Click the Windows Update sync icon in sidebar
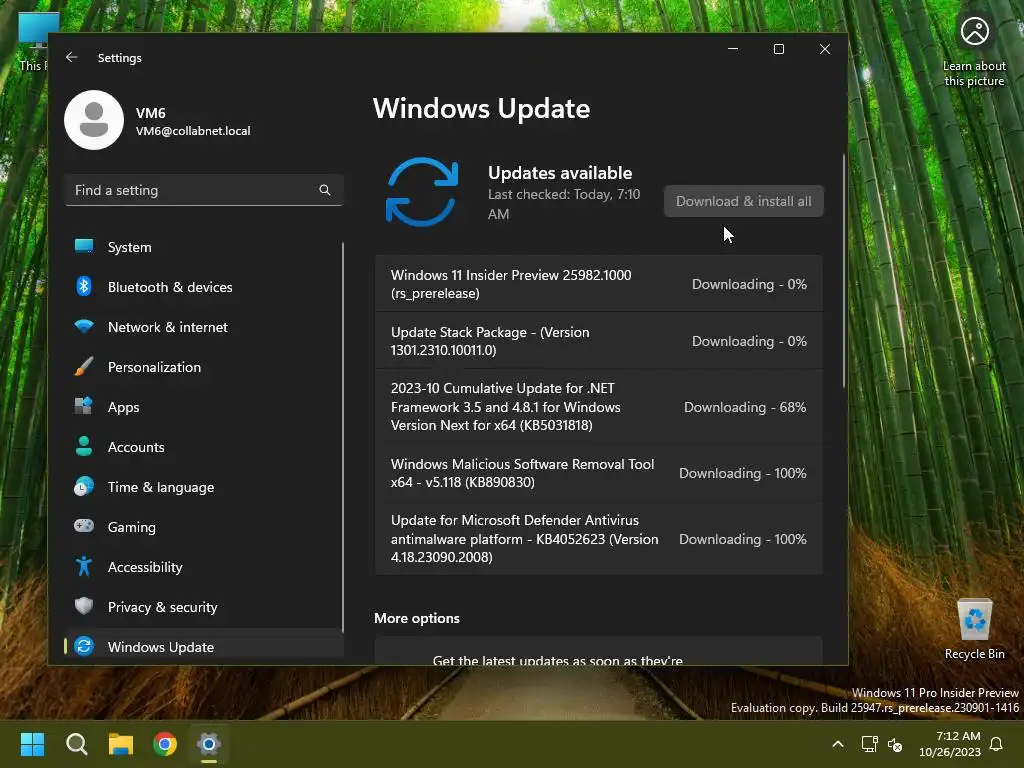 (x=84, y=646)
